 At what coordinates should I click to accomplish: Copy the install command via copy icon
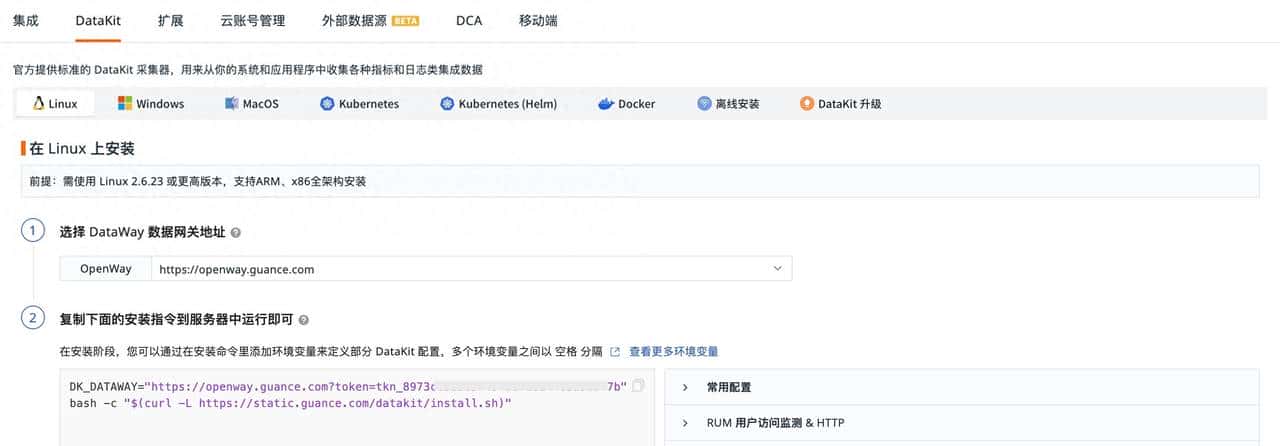click(639, 386)
